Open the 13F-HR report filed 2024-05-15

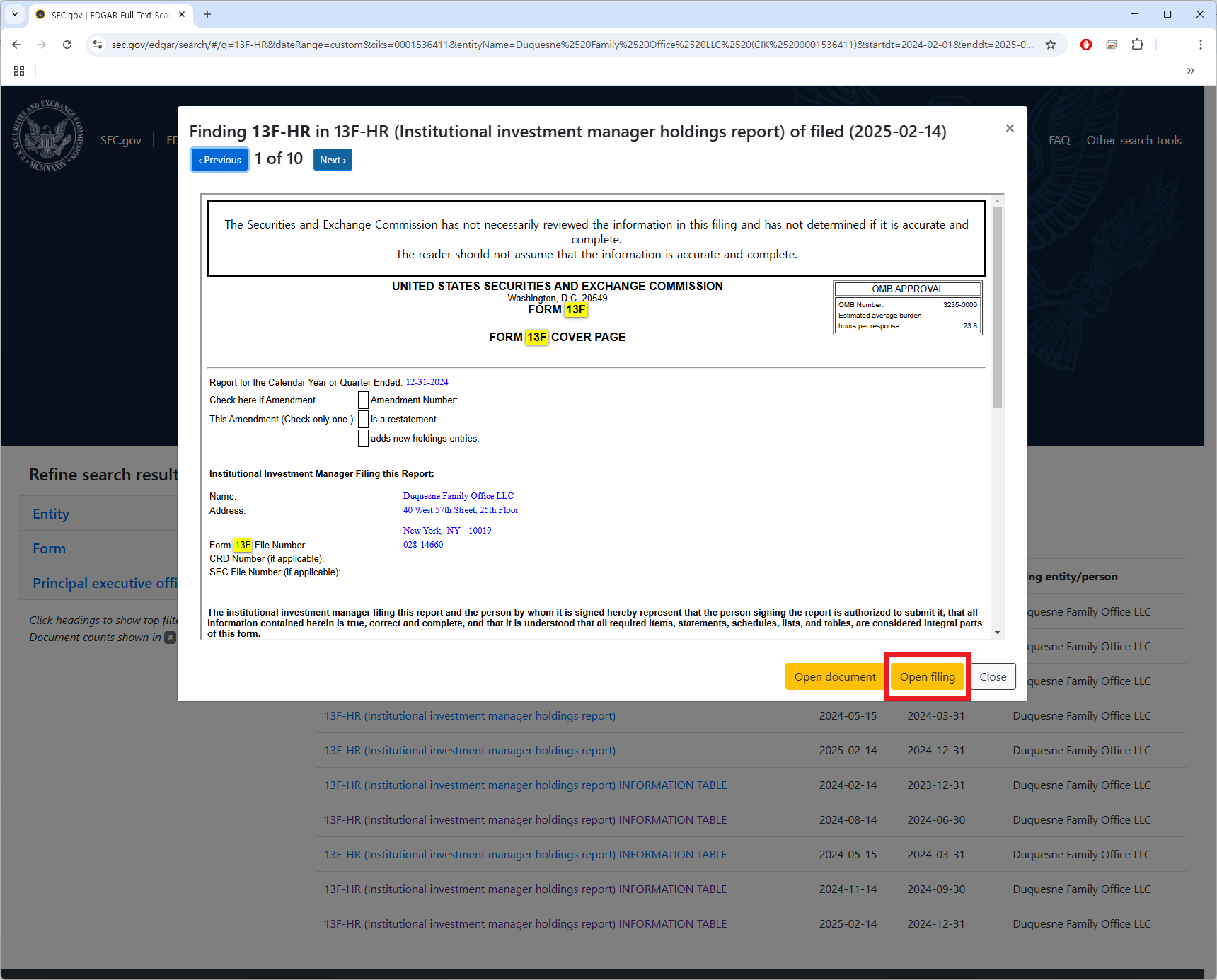470,716
